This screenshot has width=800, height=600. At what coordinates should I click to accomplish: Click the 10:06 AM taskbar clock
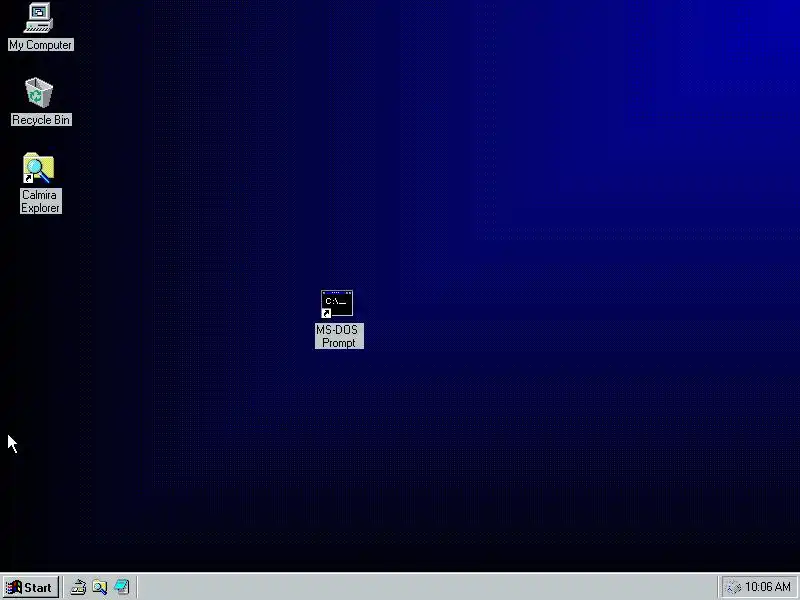768,587
